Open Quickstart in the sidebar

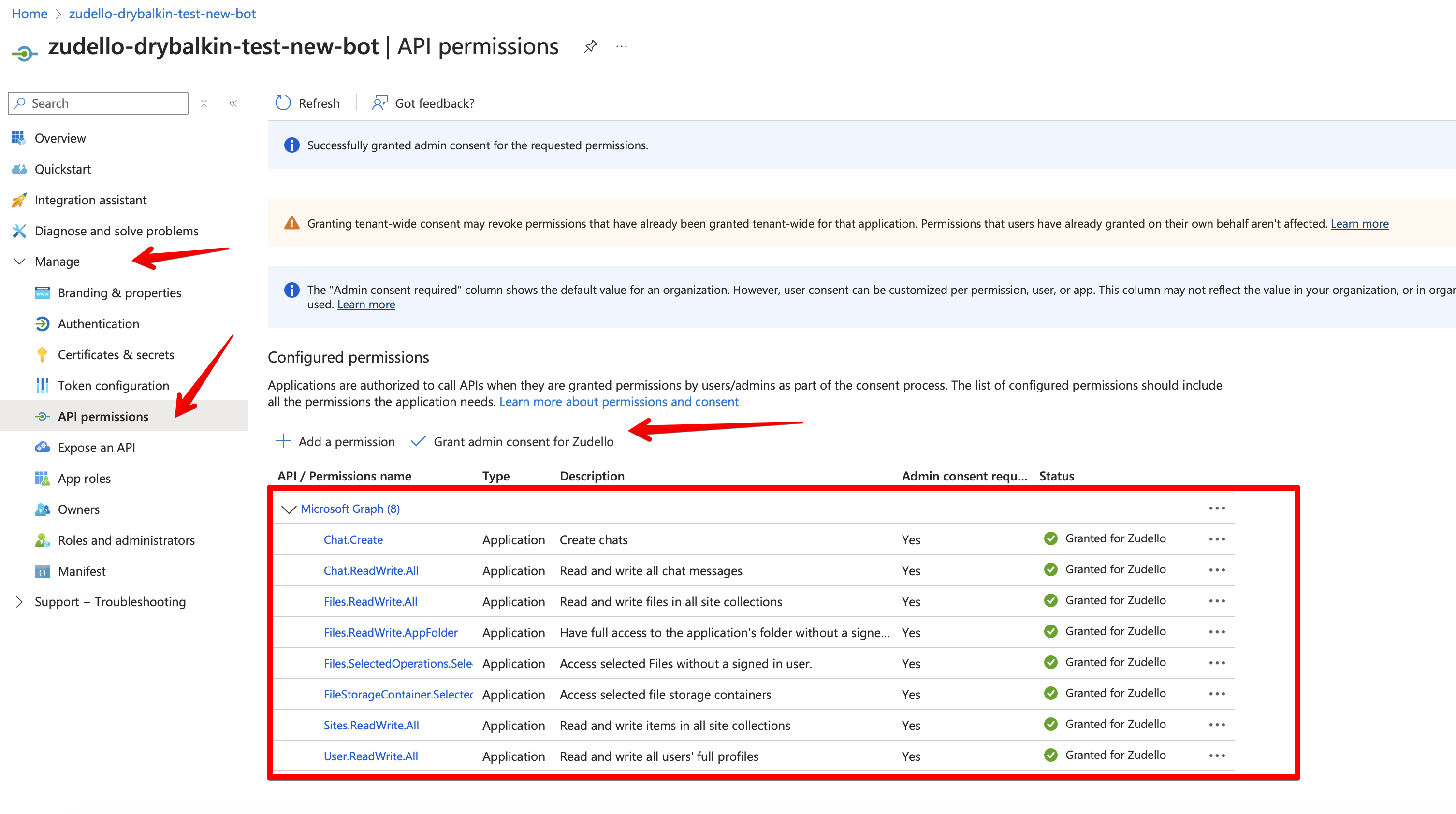[x=63, y=169]
